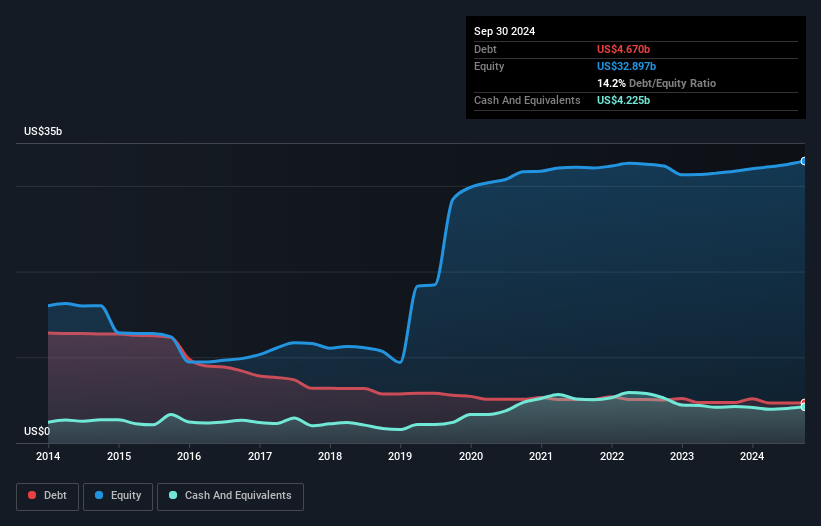
Task: Click the US$35b y-axis label
Action: point(43,131)
